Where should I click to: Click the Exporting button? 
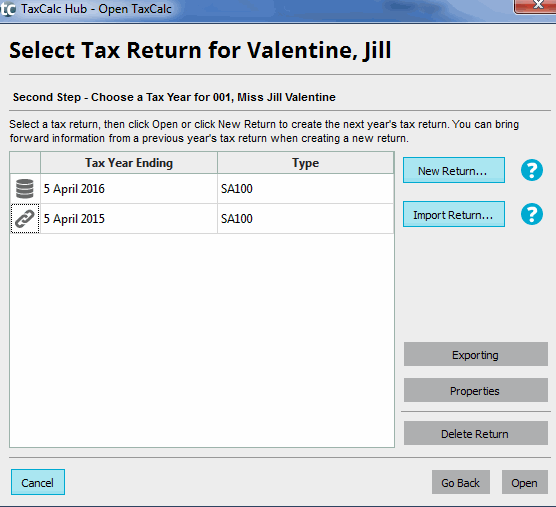click(x=476, y=354)
